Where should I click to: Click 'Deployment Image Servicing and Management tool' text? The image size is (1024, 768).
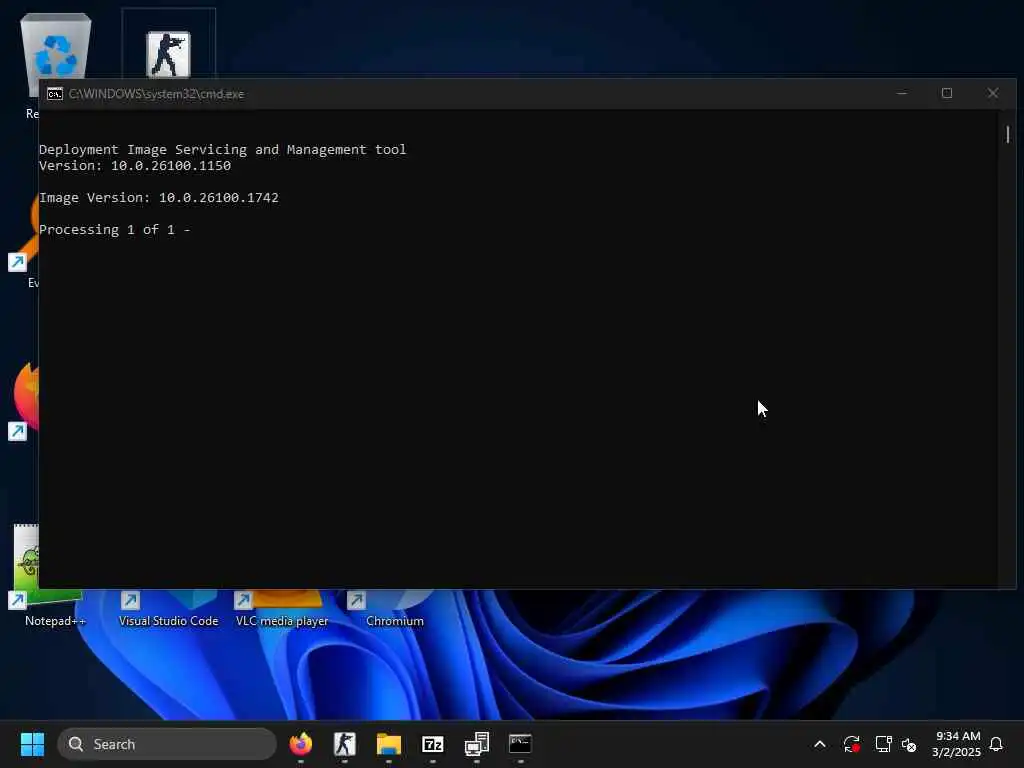pos(222,150)
